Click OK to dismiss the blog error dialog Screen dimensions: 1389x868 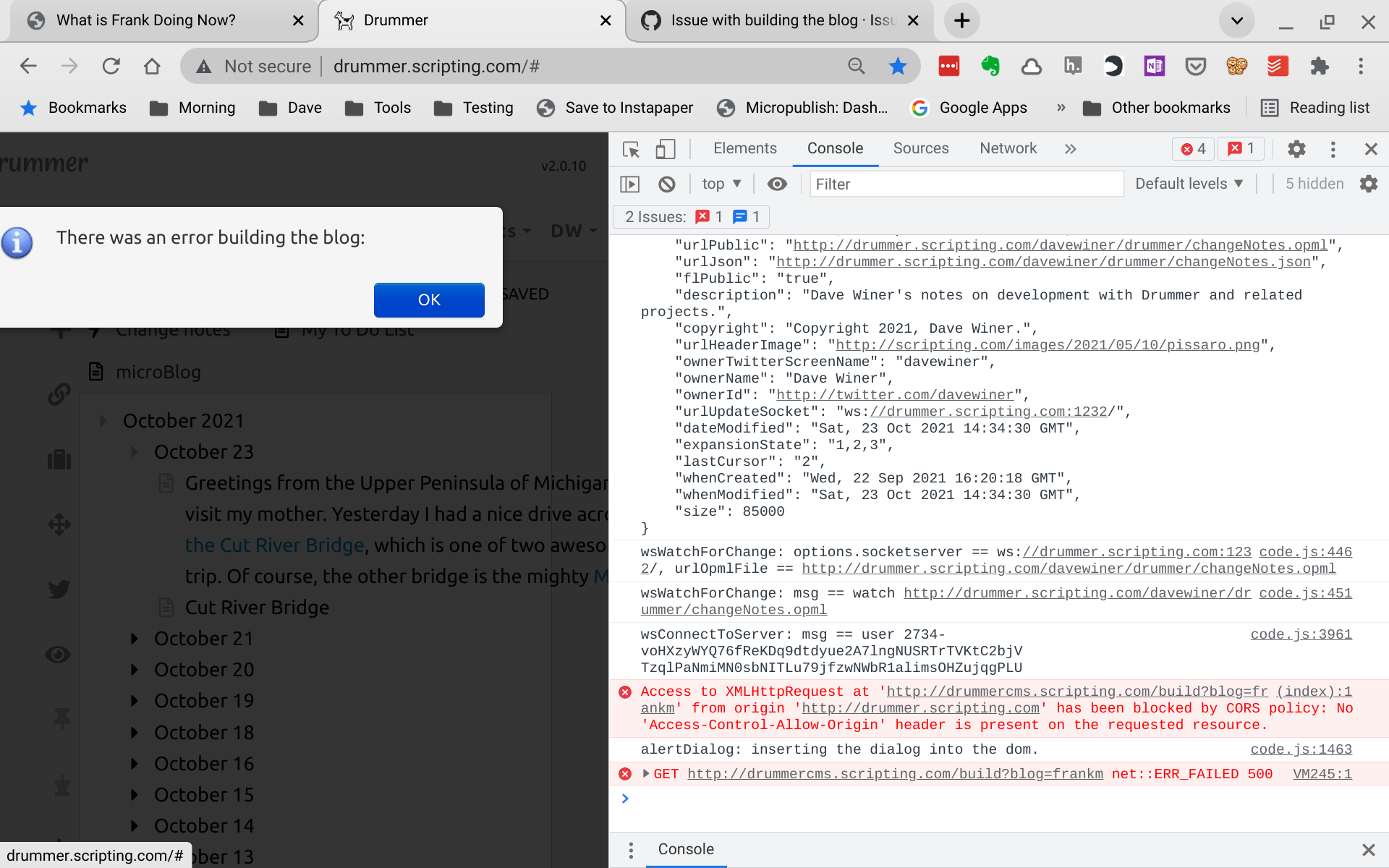point(428,299)
